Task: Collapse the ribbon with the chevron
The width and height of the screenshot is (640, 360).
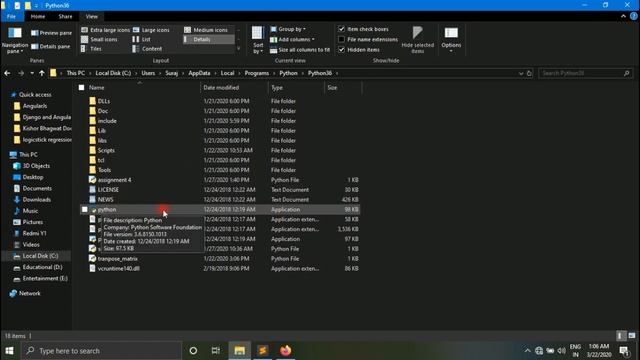Action: click(623, 16)
